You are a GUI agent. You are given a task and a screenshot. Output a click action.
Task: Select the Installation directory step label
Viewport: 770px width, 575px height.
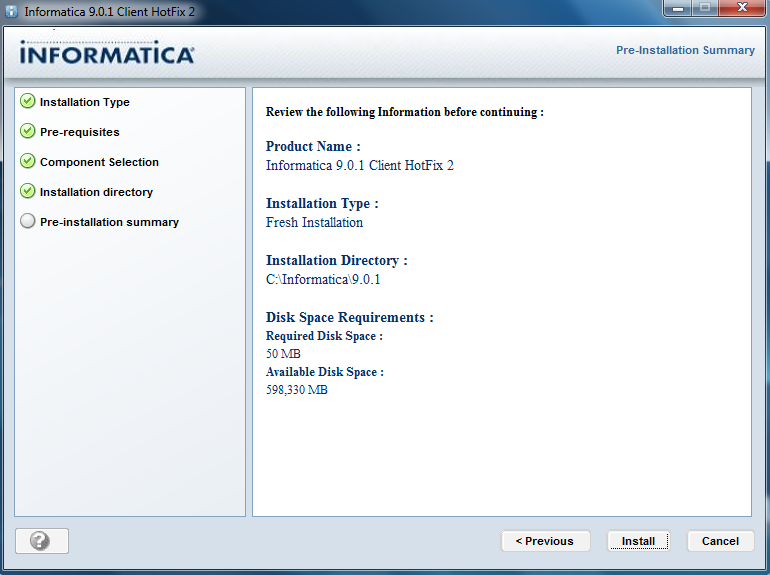96,192
